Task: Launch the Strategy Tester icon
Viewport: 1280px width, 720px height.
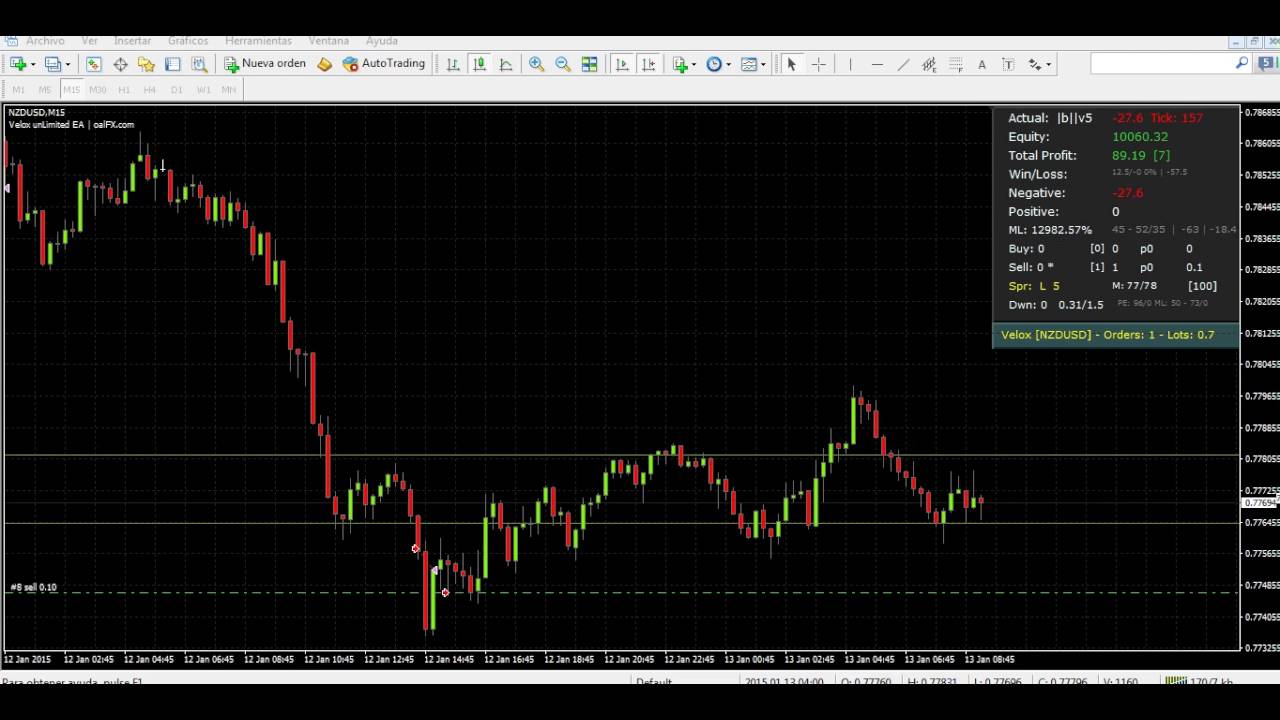Action: point(199,64)
